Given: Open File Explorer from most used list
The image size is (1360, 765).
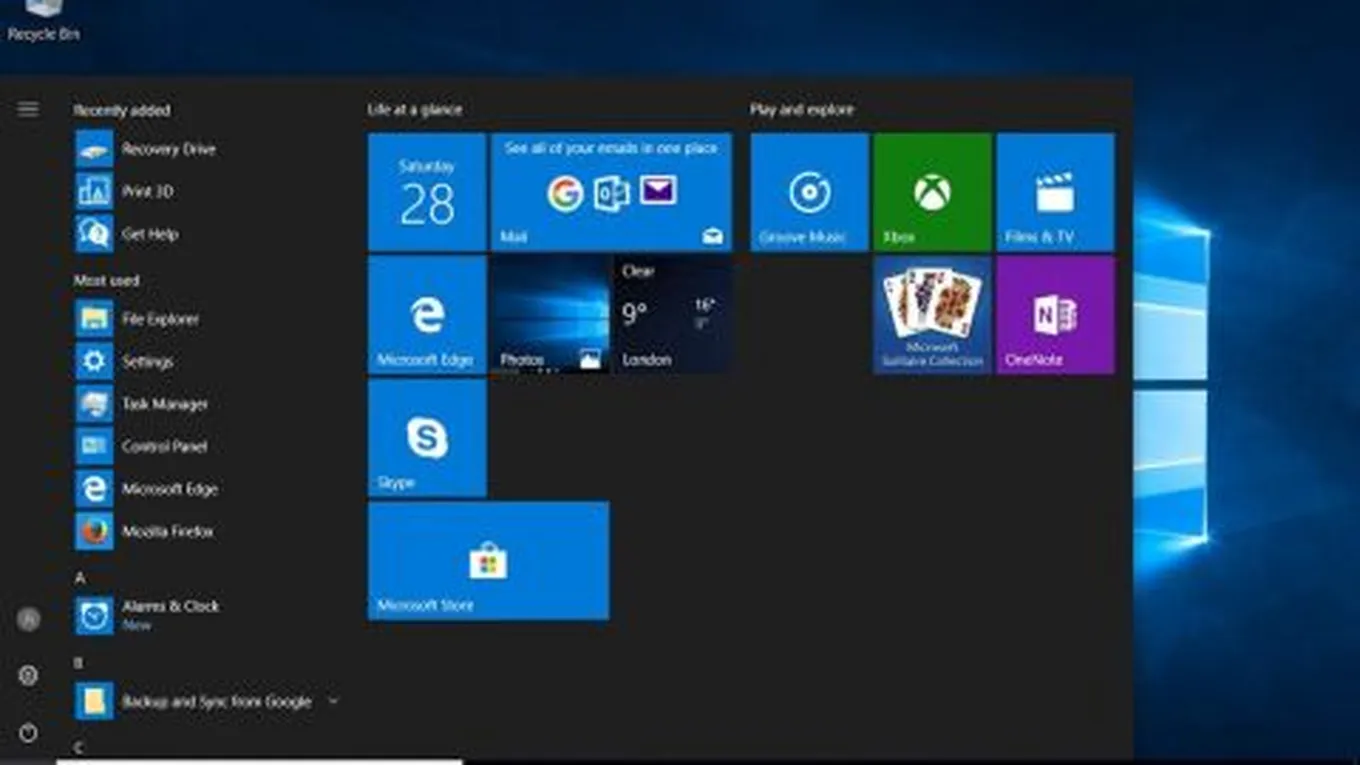Looking at the screenshot, I should pyautogui.click(x=160, y=319).
